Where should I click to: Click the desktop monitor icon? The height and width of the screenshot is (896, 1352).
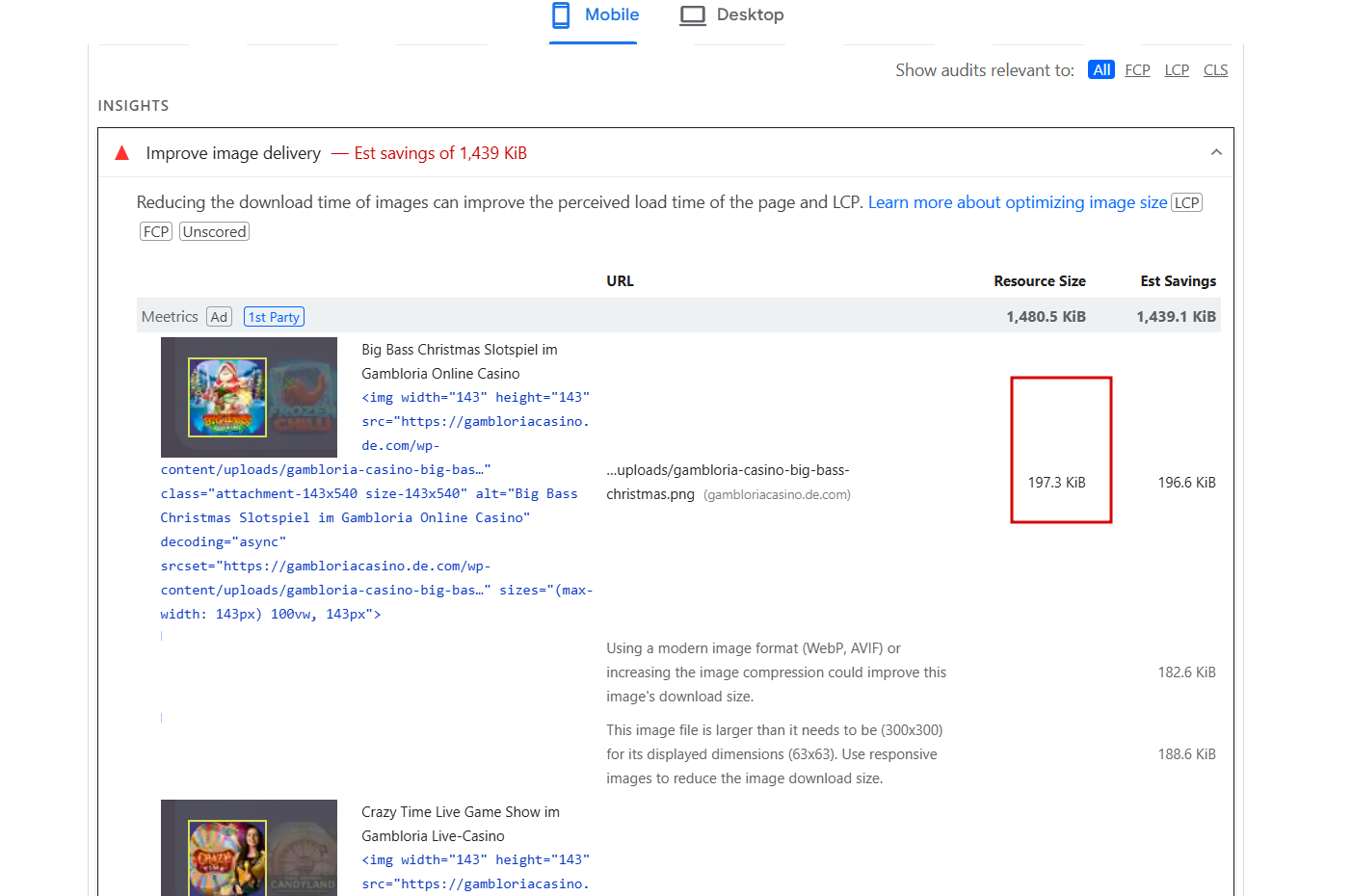click(692, 15)
